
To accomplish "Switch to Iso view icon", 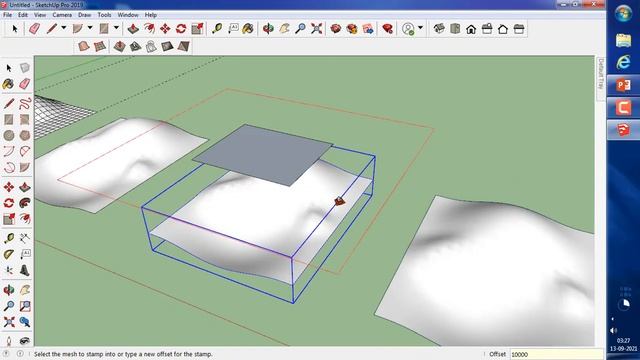I will point(439,29).
